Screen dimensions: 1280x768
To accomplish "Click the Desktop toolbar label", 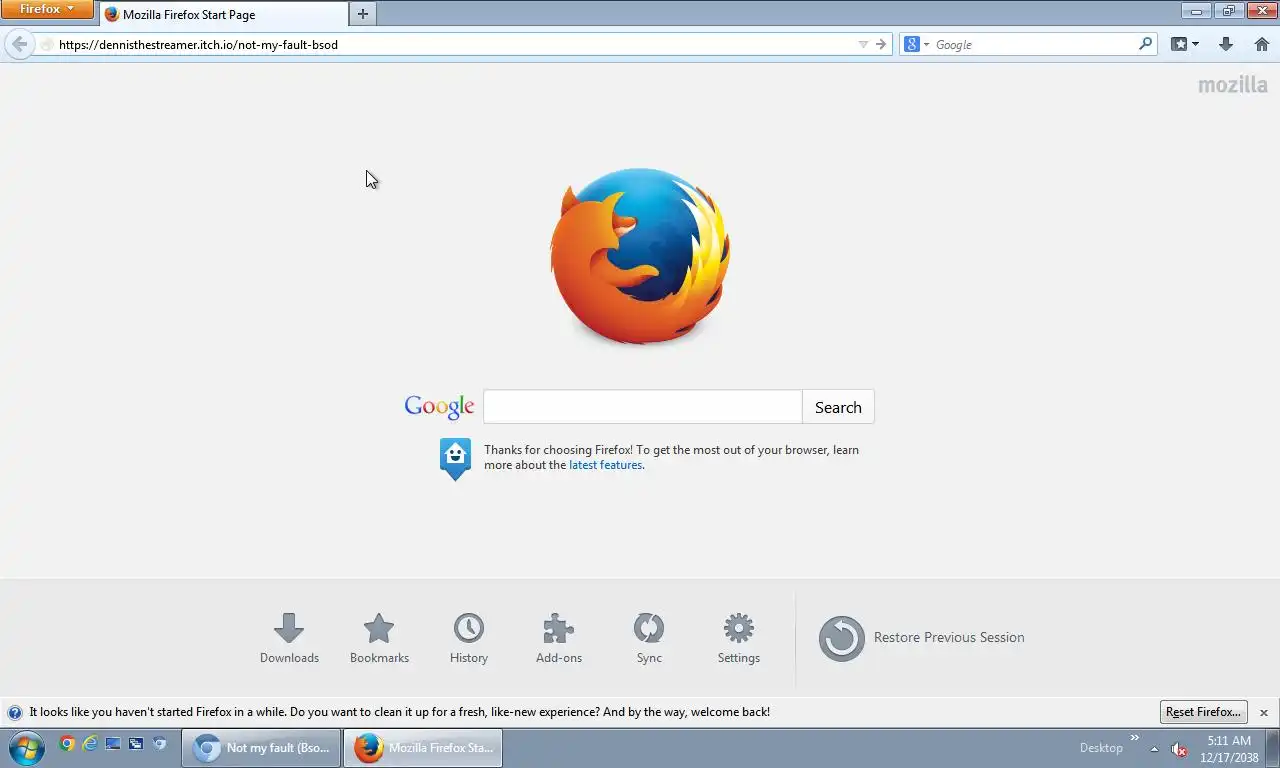I will (1101, 748).
